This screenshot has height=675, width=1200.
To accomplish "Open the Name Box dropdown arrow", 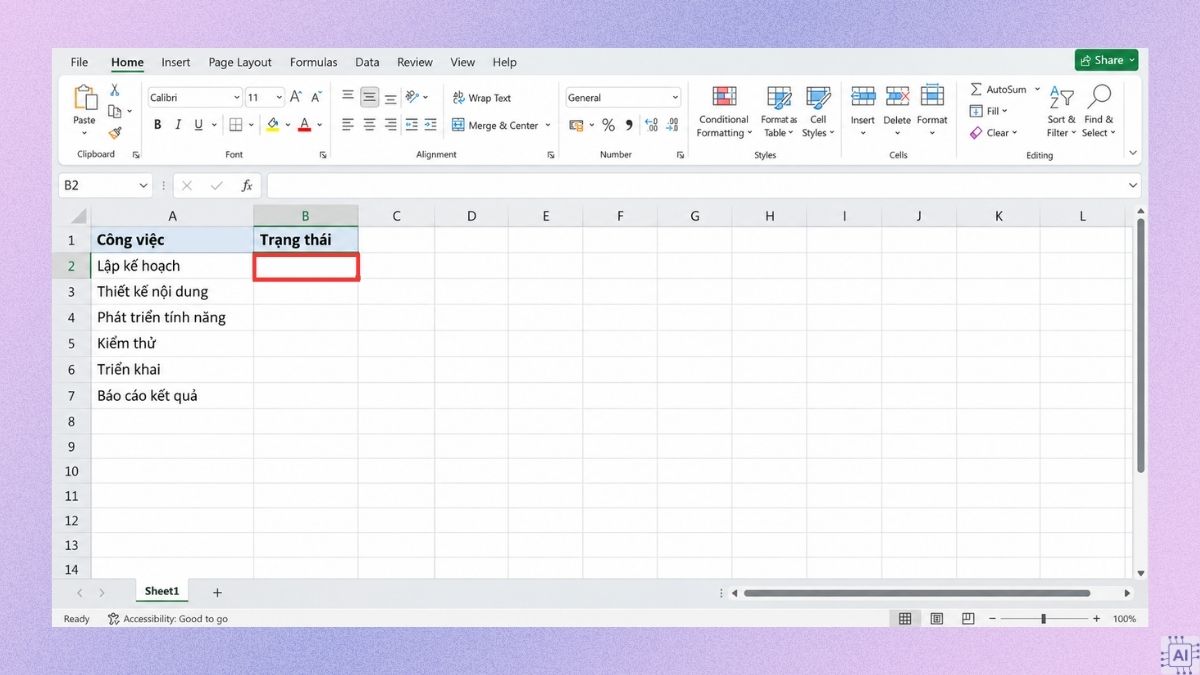I will [143, 186].
